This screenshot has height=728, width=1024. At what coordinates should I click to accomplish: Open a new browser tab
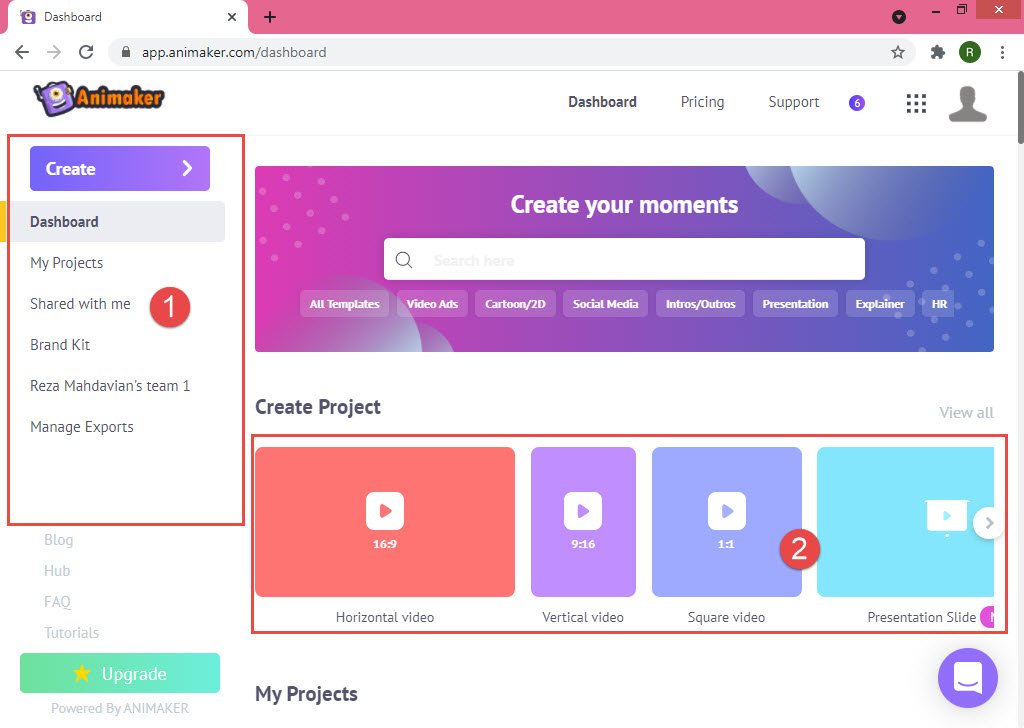tap(270, 17)
